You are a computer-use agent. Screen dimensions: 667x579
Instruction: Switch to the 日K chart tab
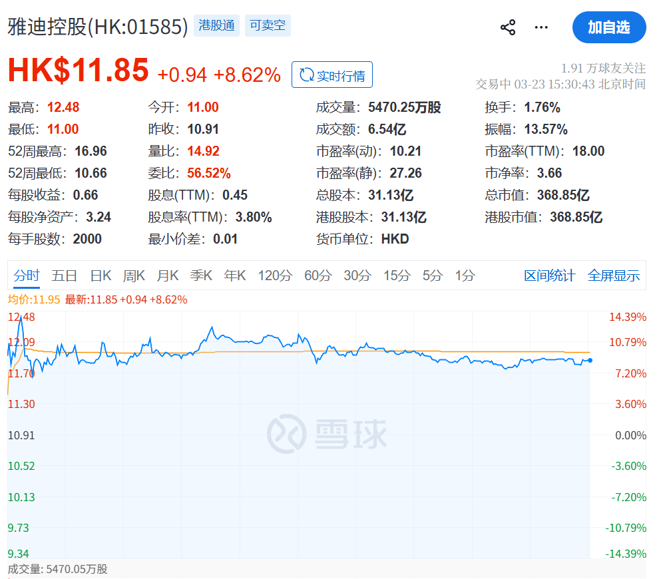click(100, 276)
